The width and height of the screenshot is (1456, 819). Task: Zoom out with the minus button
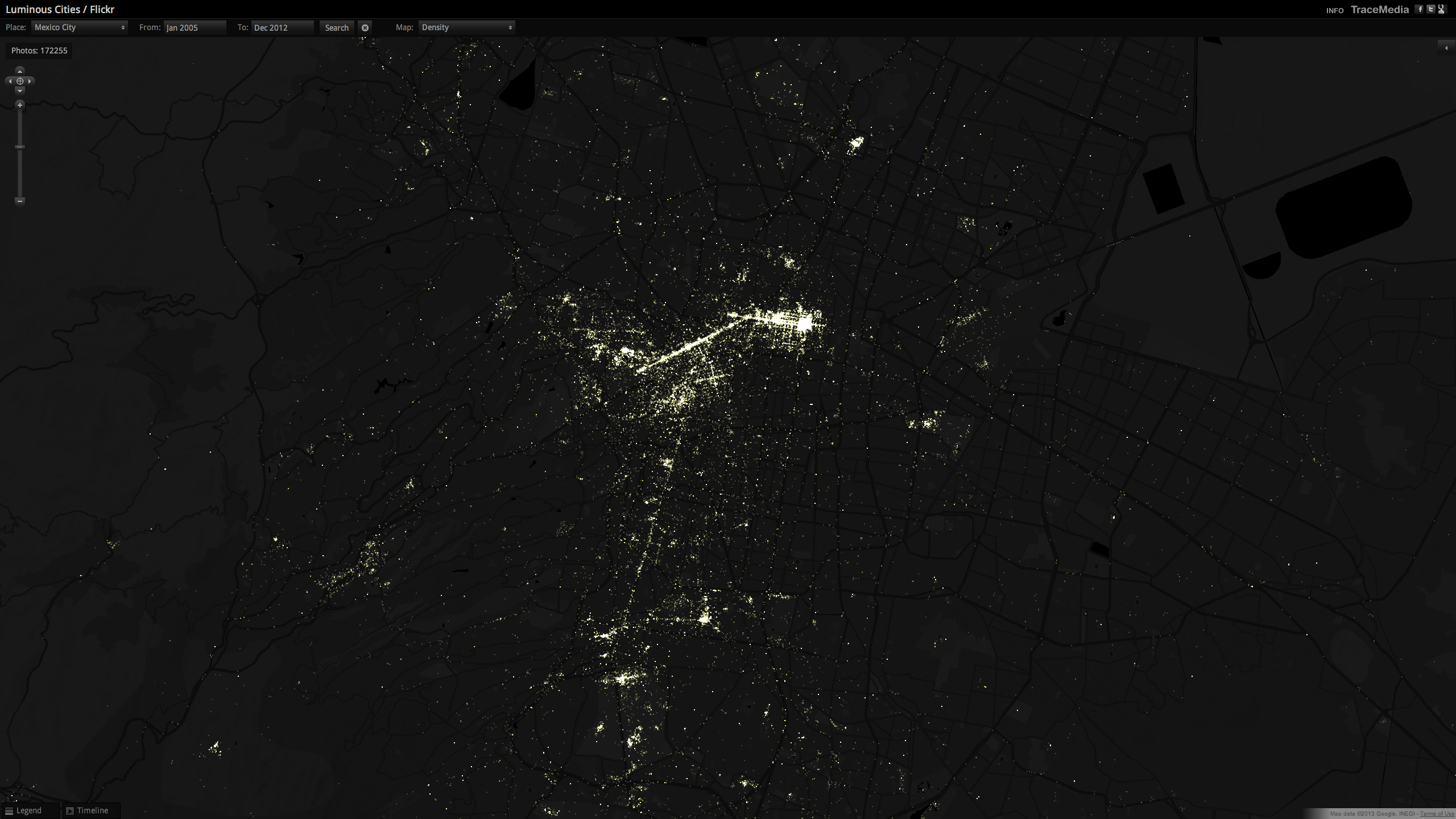[x=20, y=201]
